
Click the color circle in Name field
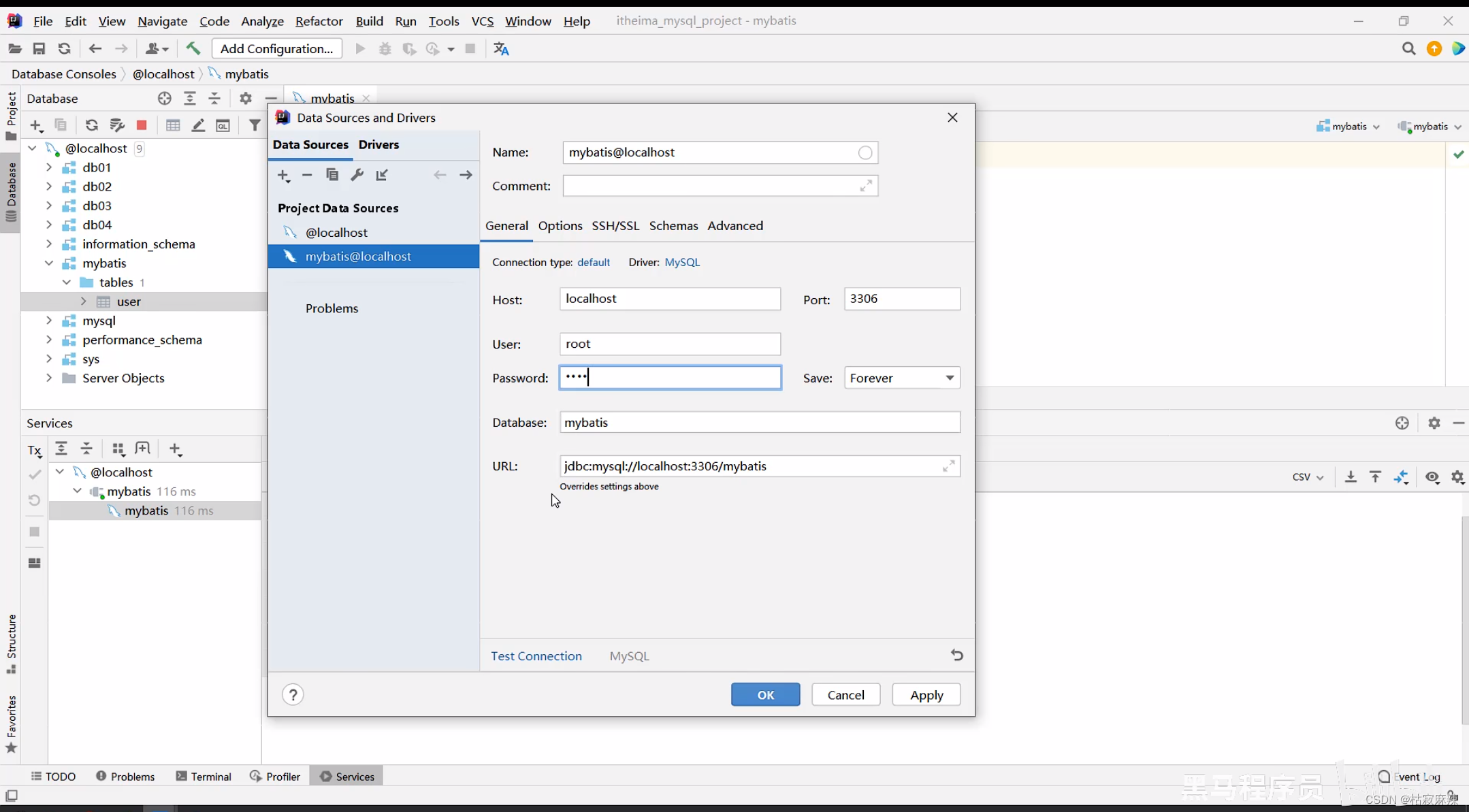[x=865, y=152]
